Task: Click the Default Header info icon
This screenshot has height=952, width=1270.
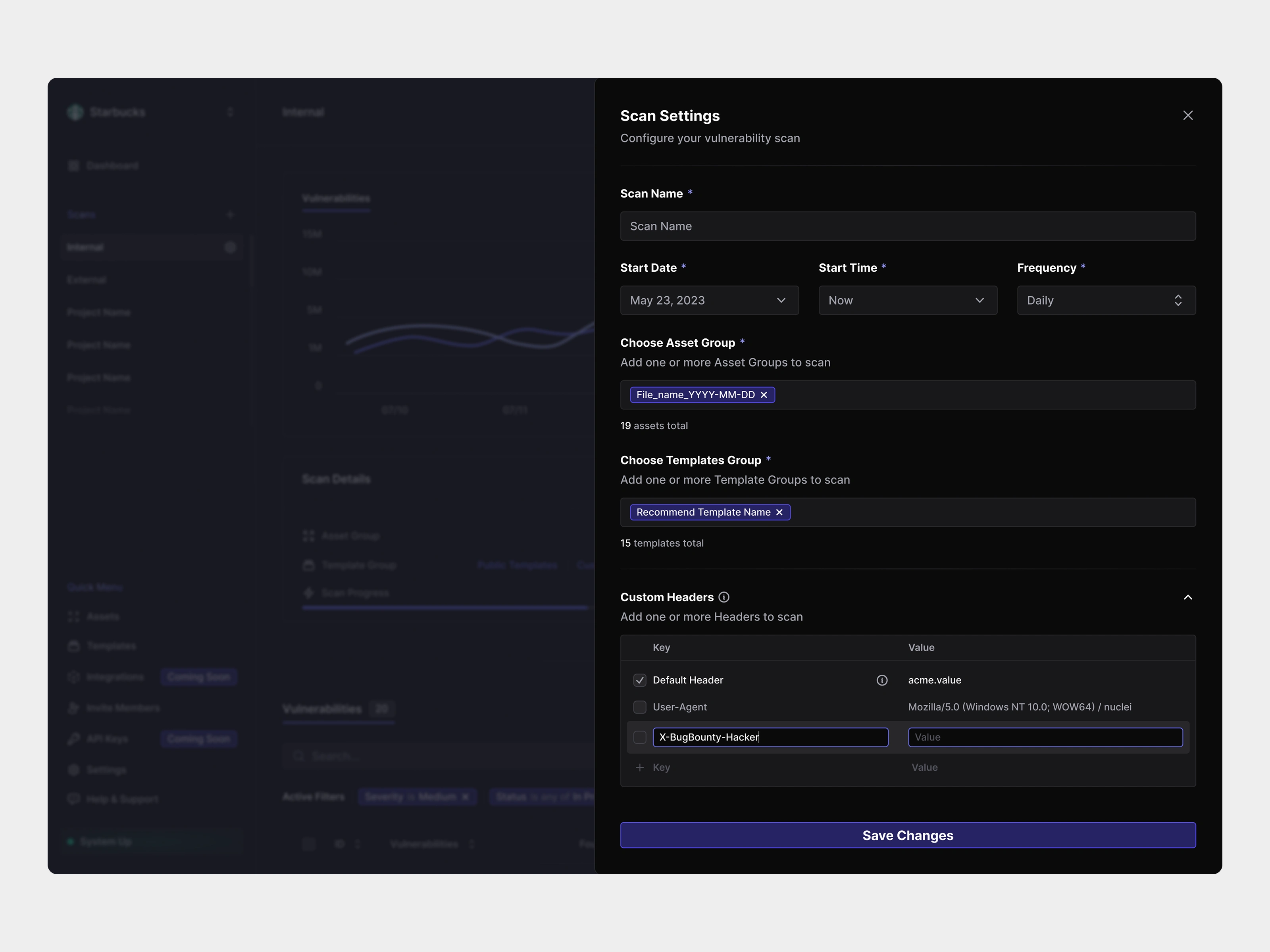Action: tap(881, 680)
